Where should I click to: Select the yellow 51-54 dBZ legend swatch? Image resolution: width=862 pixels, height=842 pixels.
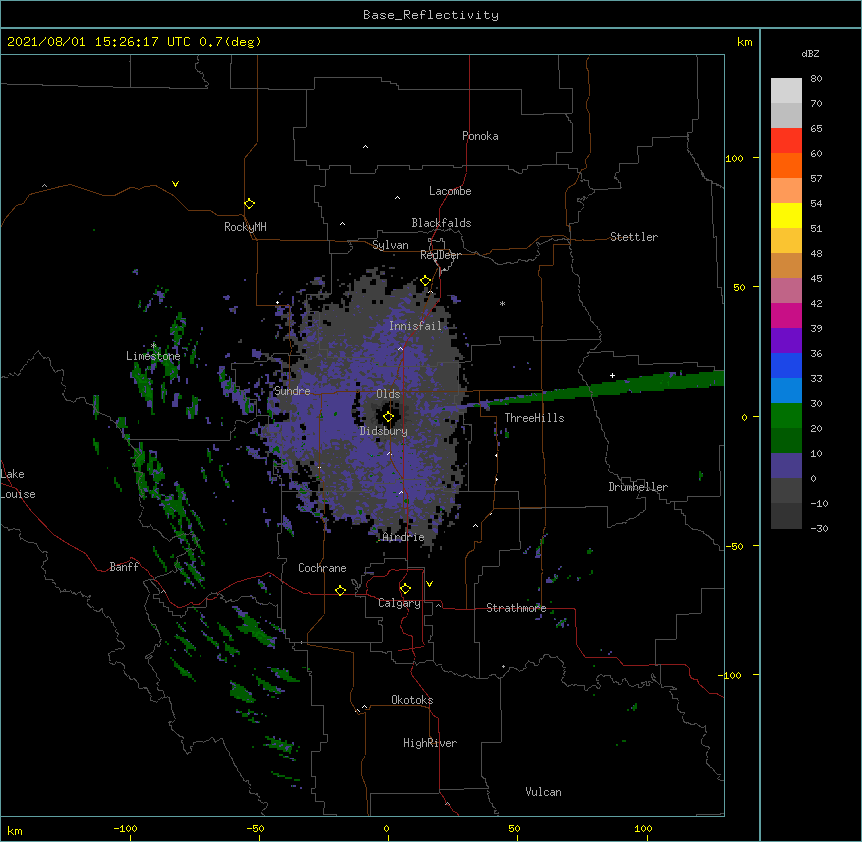click(786, 215)
